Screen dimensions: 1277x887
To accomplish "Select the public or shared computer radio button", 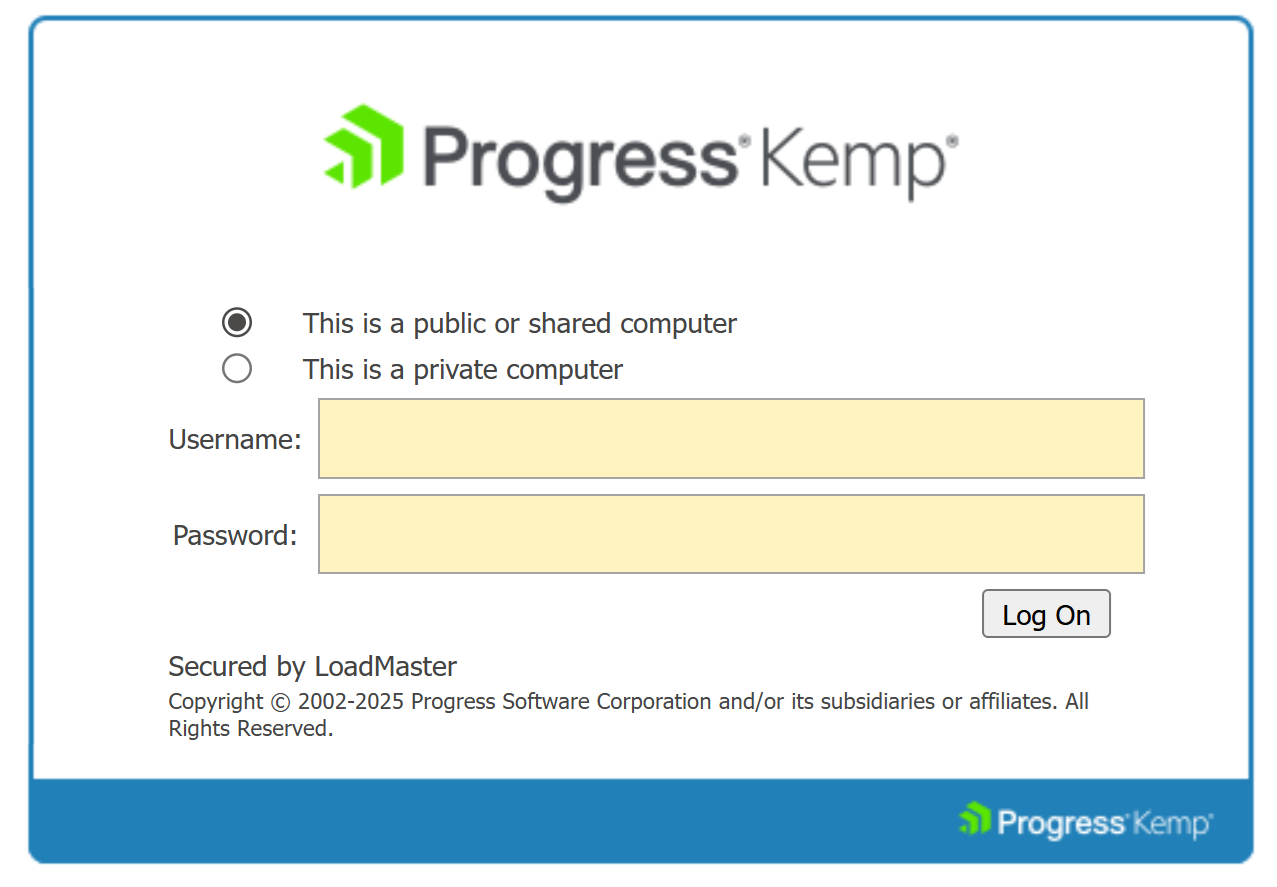I will point(237,323).
